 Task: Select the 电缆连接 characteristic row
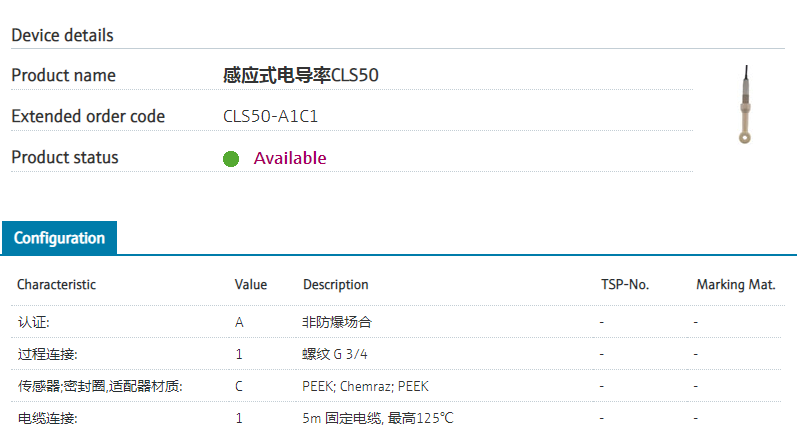click(x=47, y=418)
